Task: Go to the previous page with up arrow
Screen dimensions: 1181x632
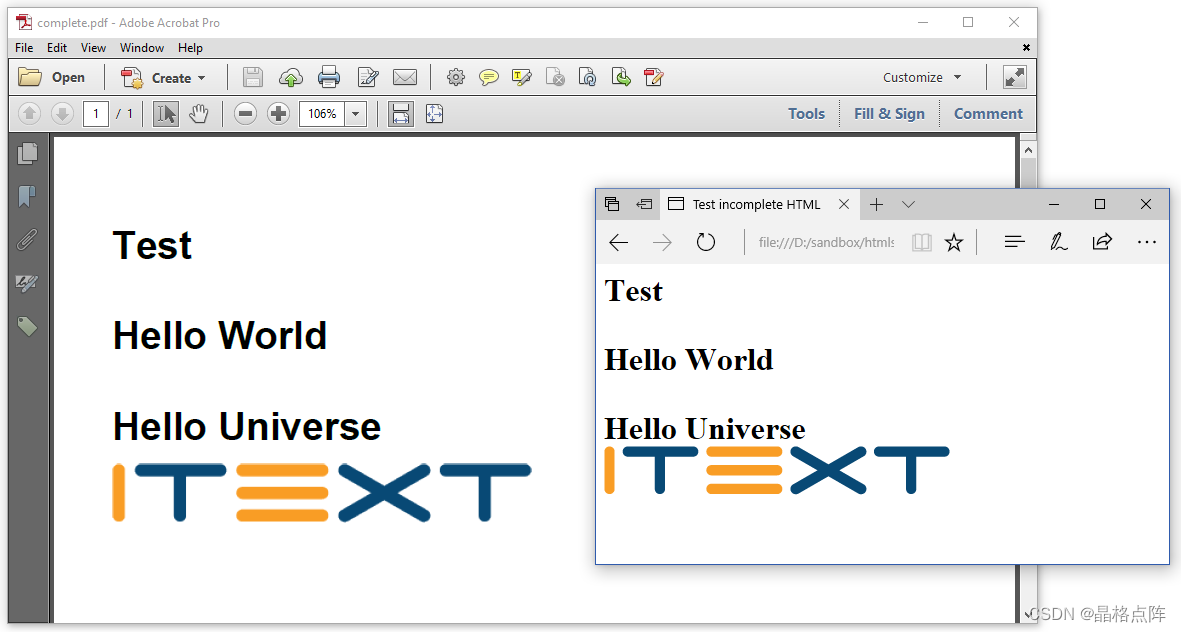Action: click(29, 114)
